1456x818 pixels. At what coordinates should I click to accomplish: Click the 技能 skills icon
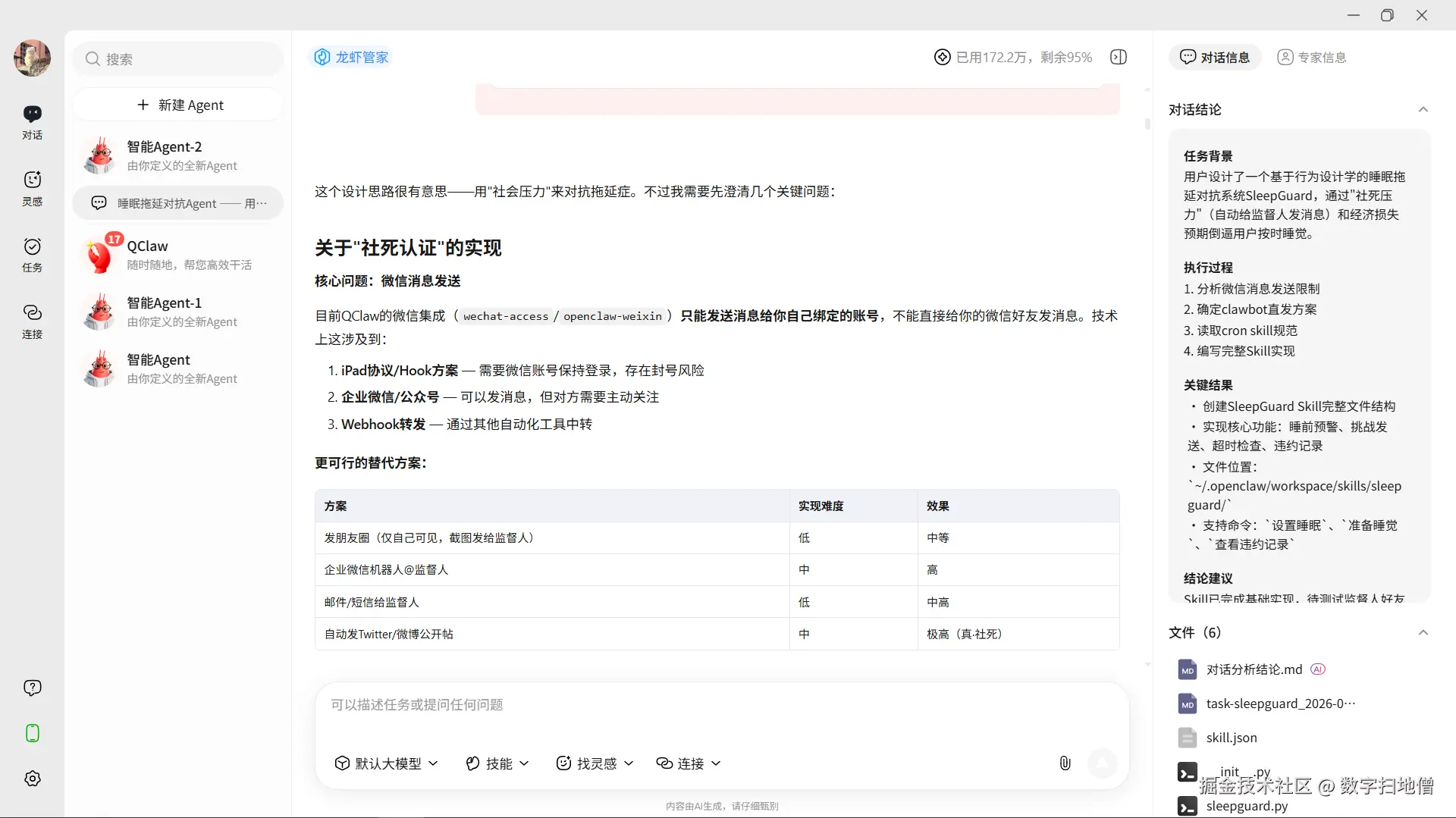pyautogui.click(x=472, y=763)
